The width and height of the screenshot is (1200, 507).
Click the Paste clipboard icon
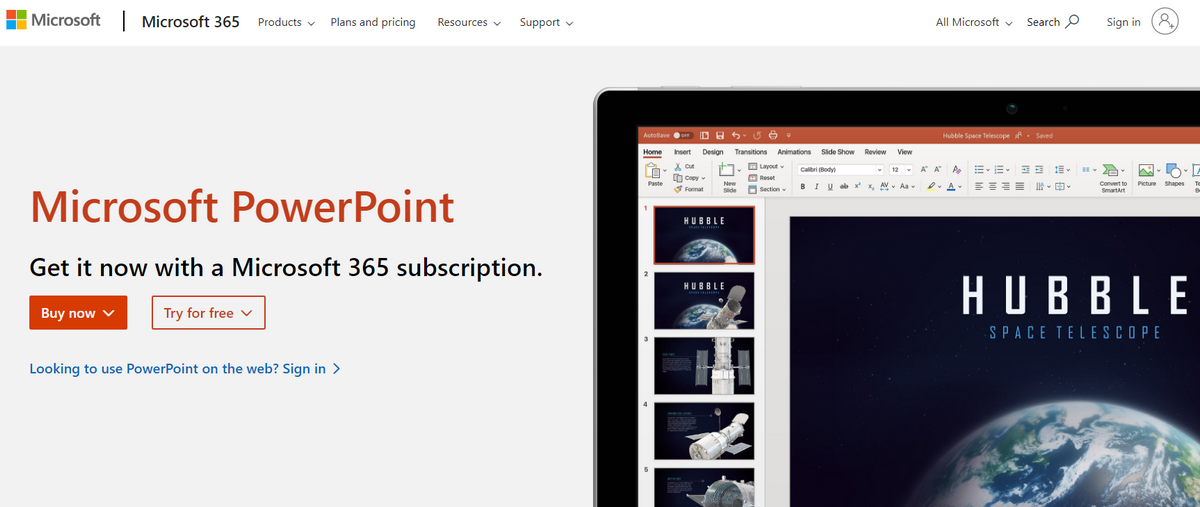[653, 170]
